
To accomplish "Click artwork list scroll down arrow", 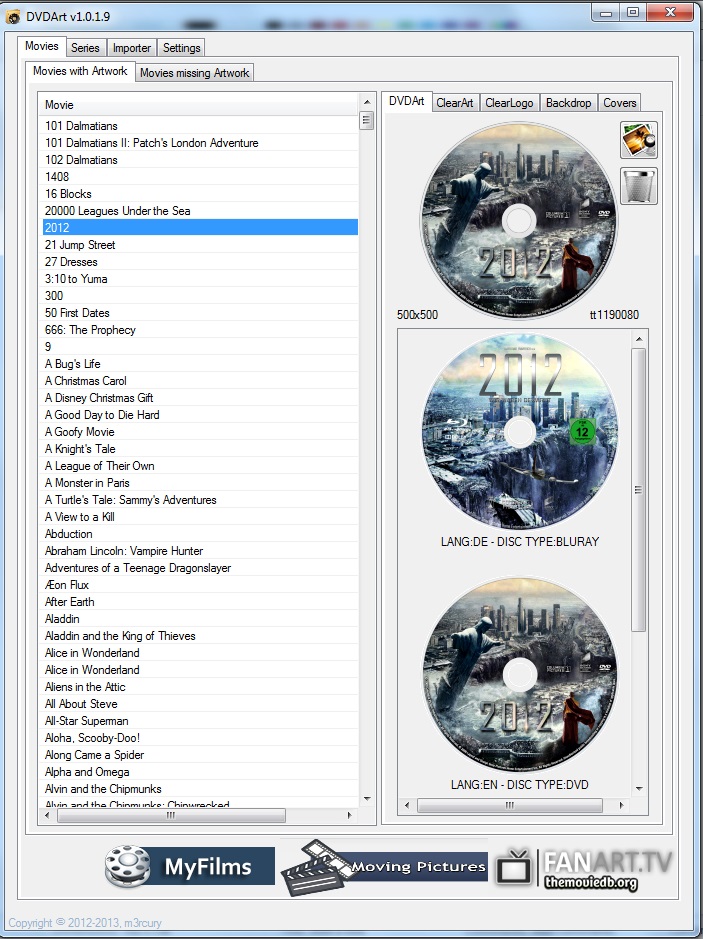I will (639, 788).
